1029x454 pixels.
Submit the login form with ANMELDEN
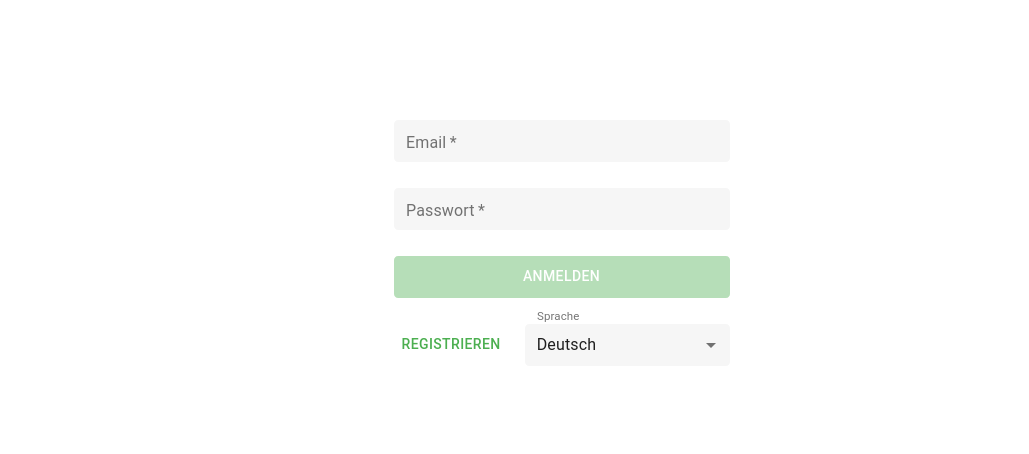coord(561,277)
